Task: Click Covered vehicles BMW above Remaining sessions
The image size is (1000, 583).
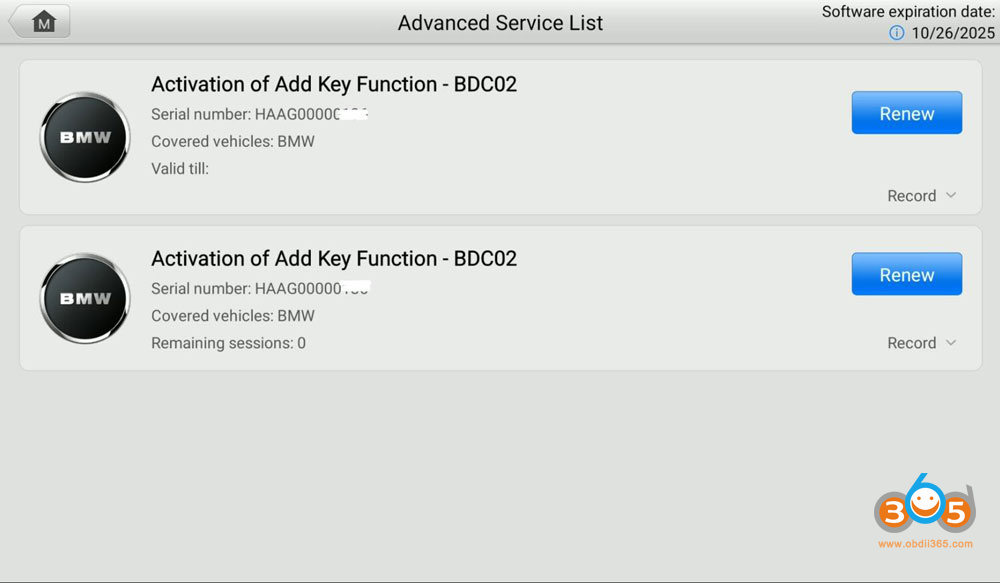Action: coord(233,316)
